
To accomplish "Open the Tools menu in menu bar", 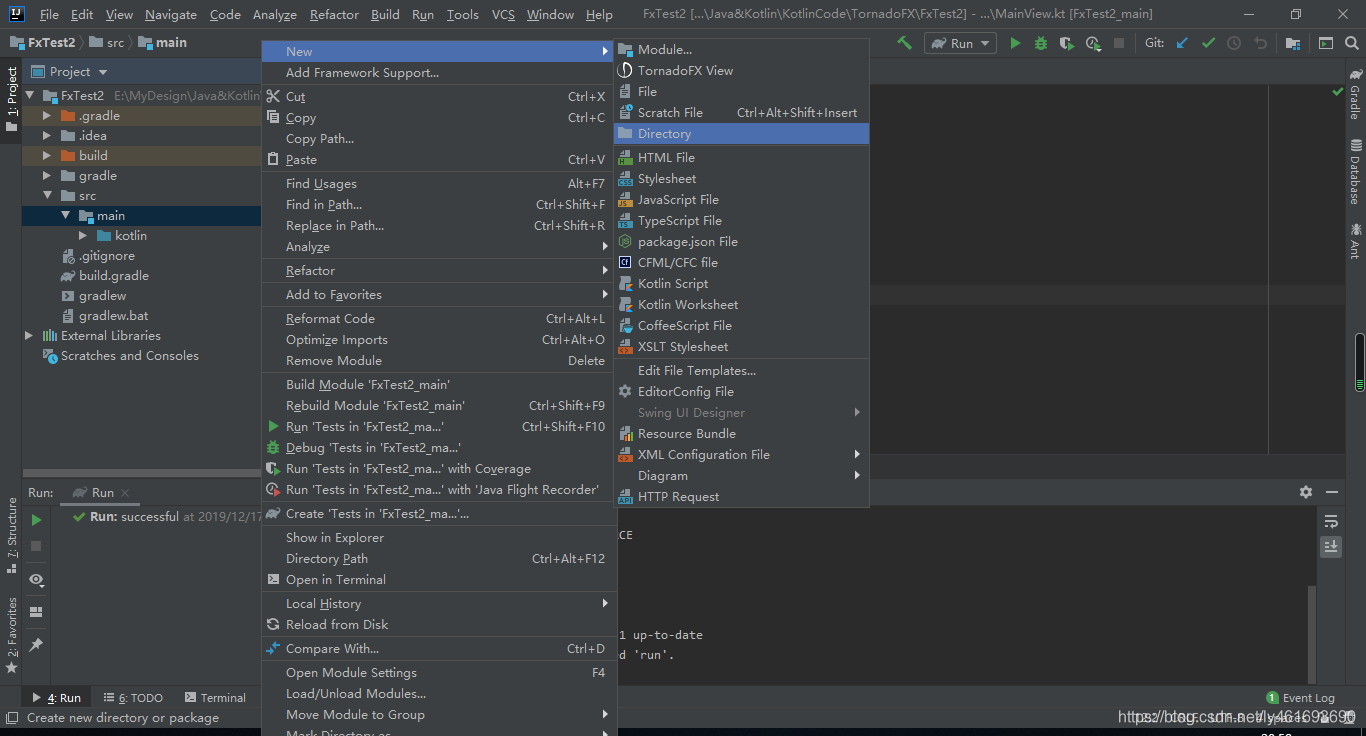I will 462,15.
